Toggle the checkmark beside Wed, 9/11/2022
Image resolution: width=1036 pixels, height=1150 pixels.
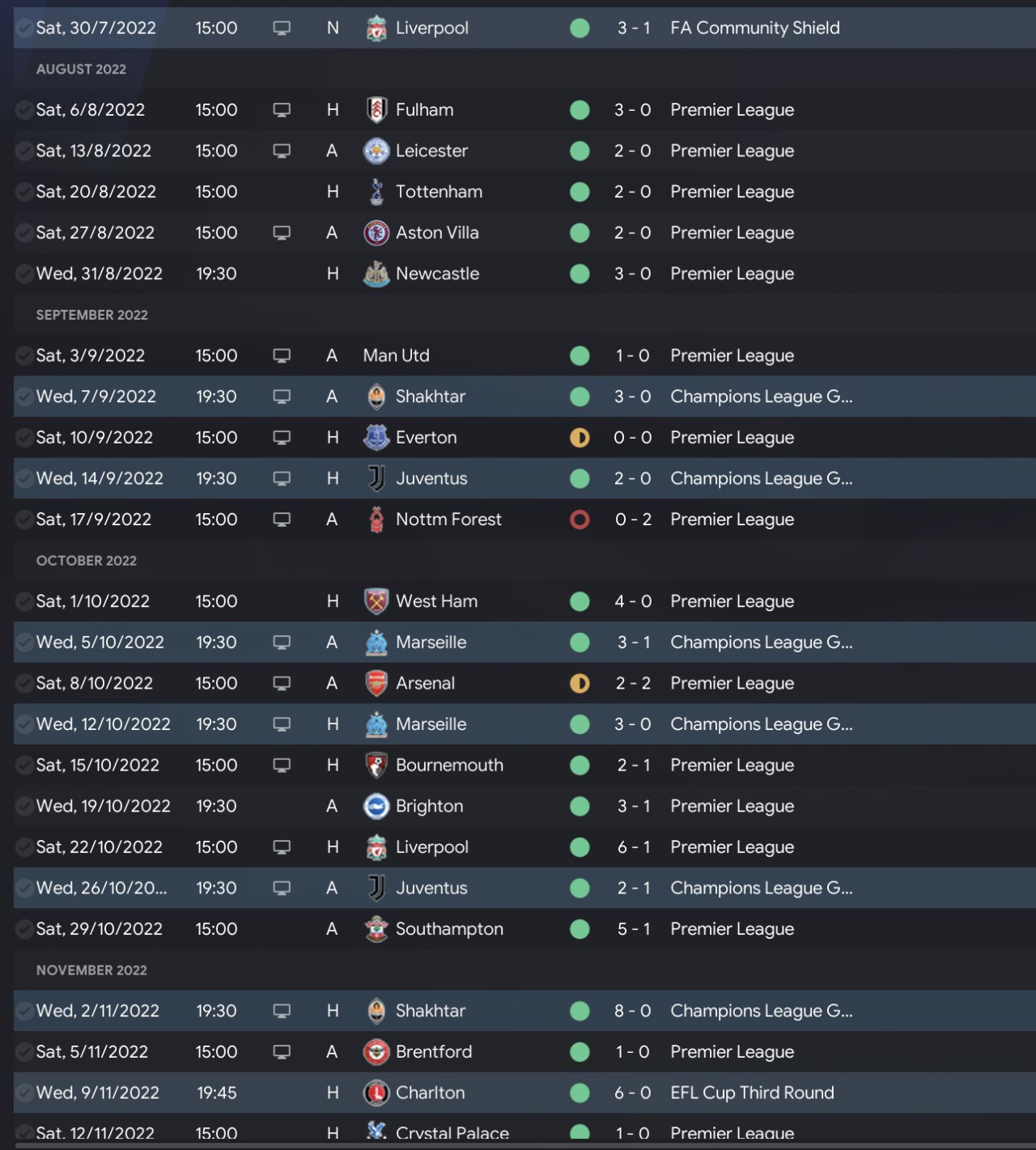pos(24,1093)
